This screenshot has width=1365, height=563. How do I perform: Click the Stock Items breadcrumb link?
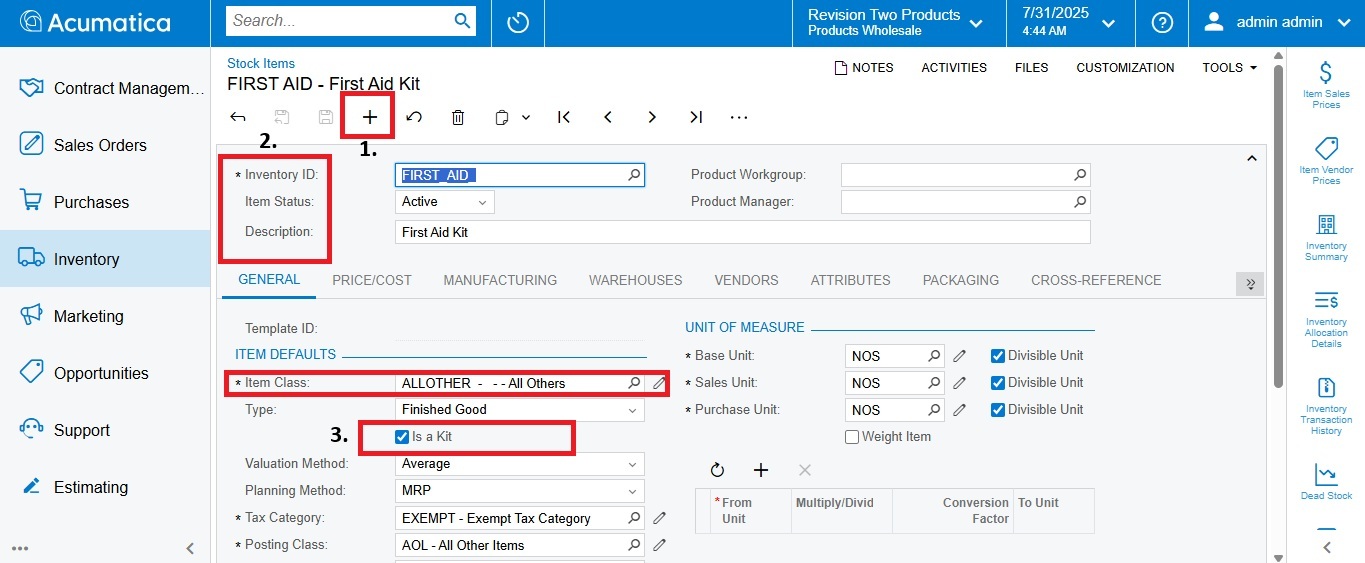point(261,63)
